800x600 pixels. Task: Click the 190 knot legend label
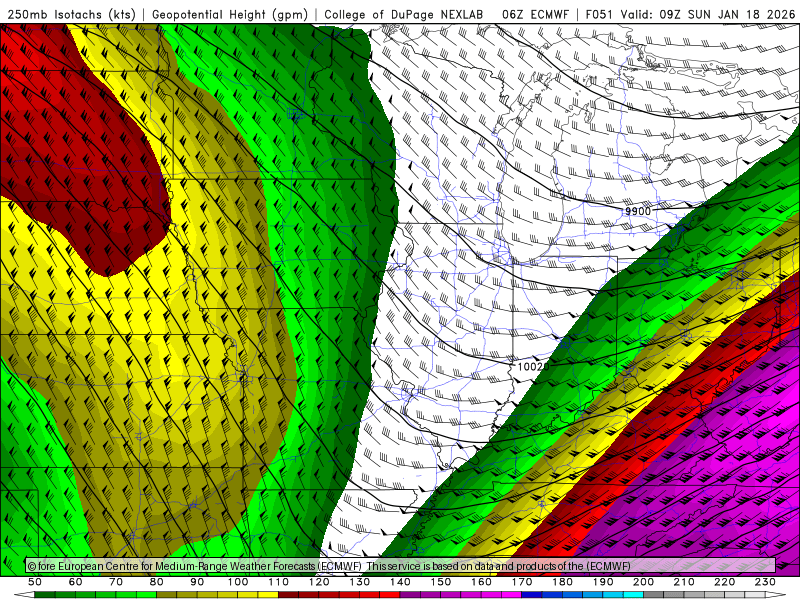coord(603,582)
